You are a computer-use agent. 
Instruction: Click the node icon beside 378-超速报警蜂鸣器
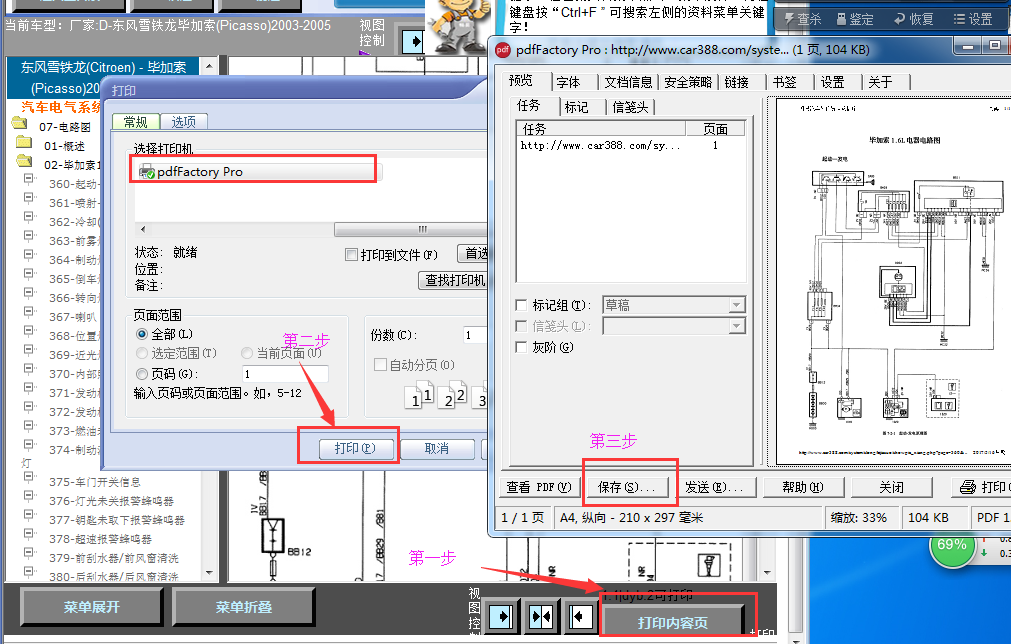(x=29, y=534)
